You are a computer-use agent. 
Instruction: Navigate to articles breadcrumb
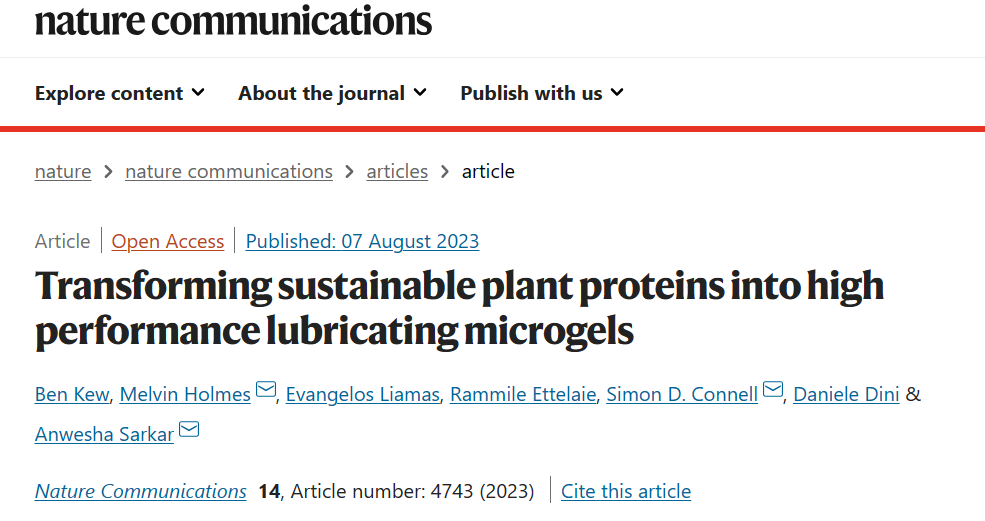click(x=397, y=171)
